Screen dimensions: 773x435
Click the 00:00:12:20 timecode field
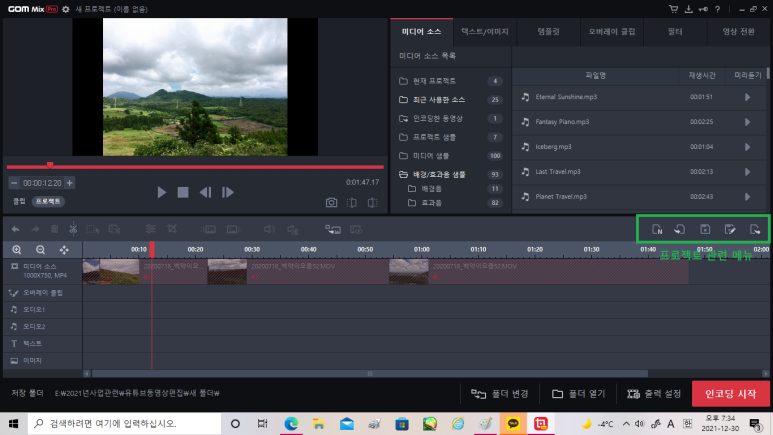point(42,183)
